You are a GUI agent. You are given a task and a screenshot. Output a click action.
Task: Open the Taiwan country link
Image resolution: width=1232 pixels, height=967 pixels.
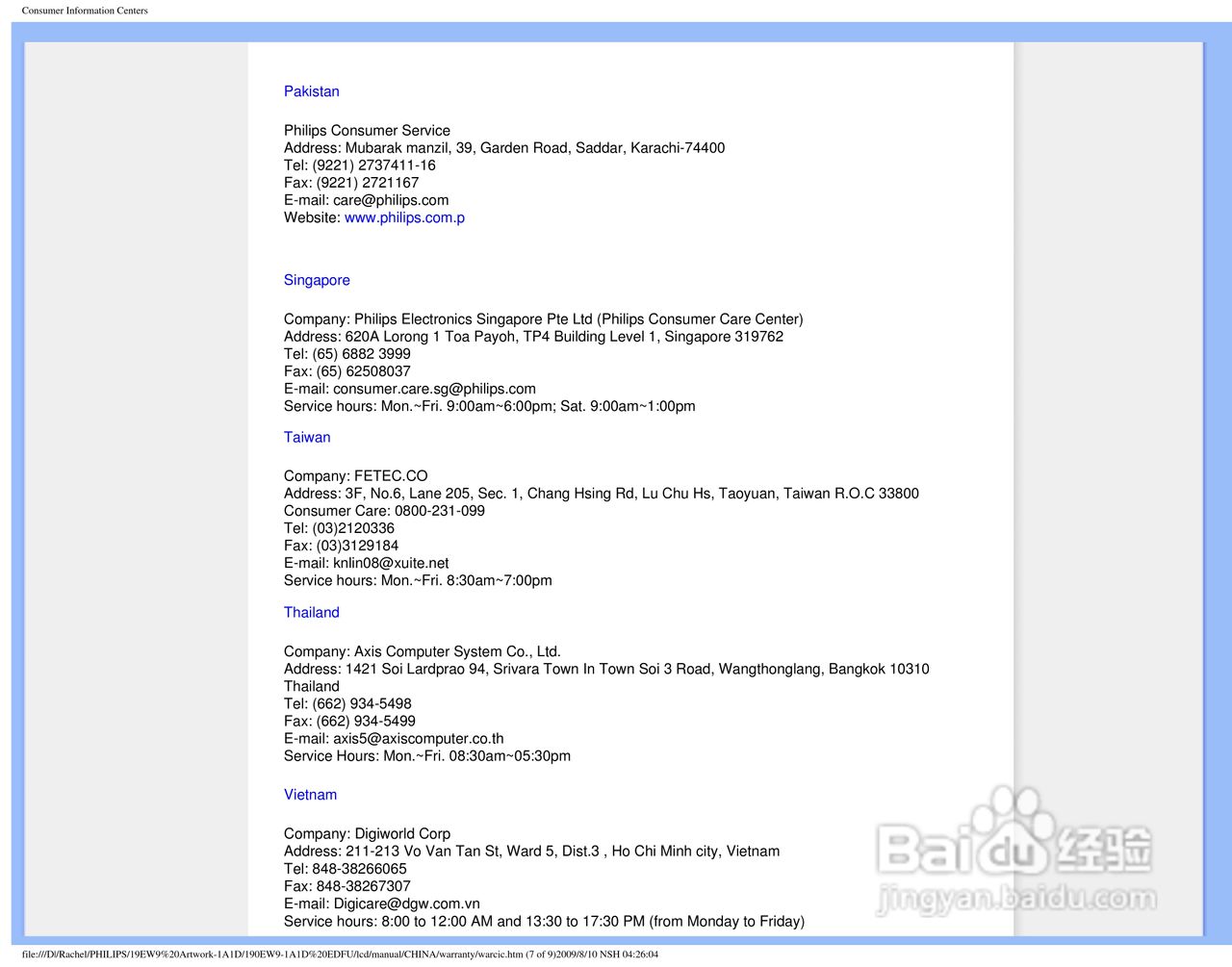tap(307, 437)
